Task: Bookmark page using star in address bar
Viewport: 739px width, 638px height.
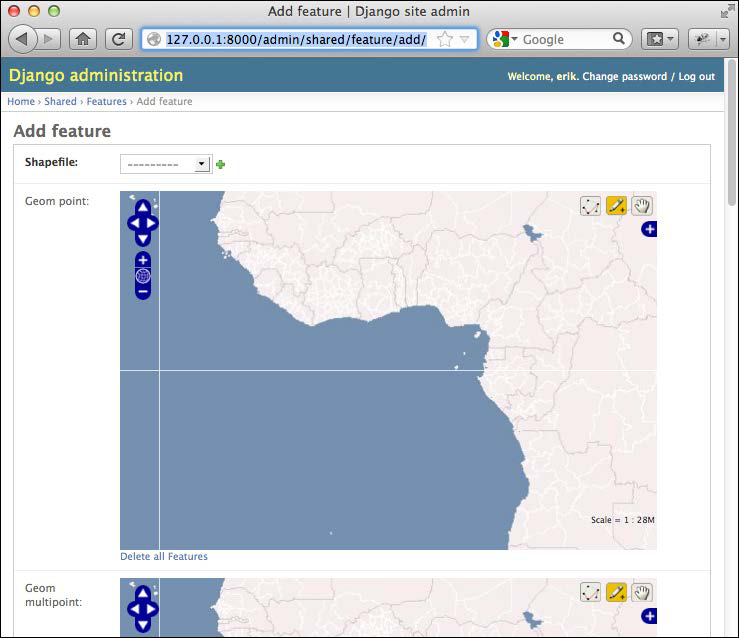Action: pos(444,39)
